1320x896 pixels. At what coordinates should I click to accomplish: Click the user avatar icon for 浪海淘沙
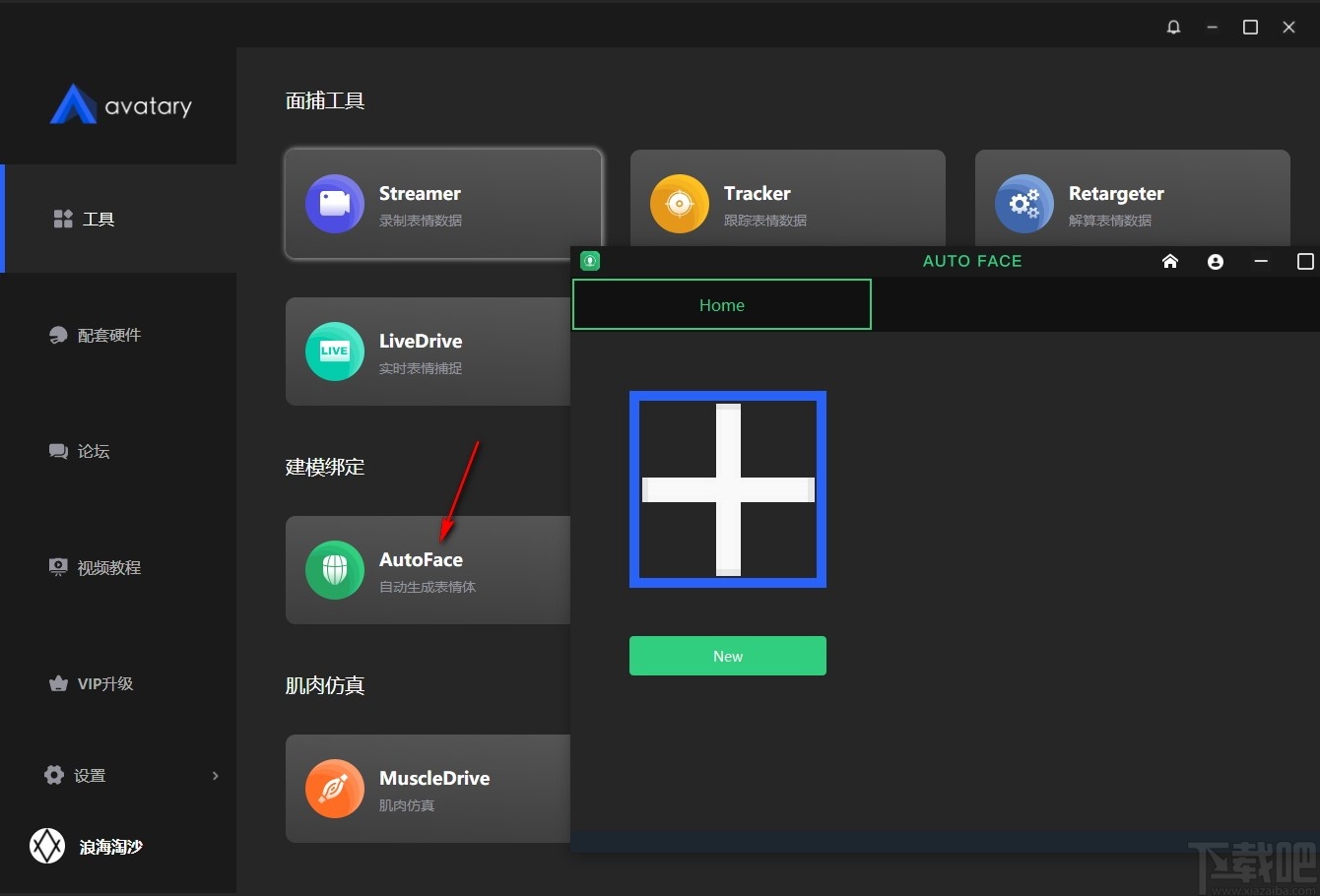click(47, 846)
